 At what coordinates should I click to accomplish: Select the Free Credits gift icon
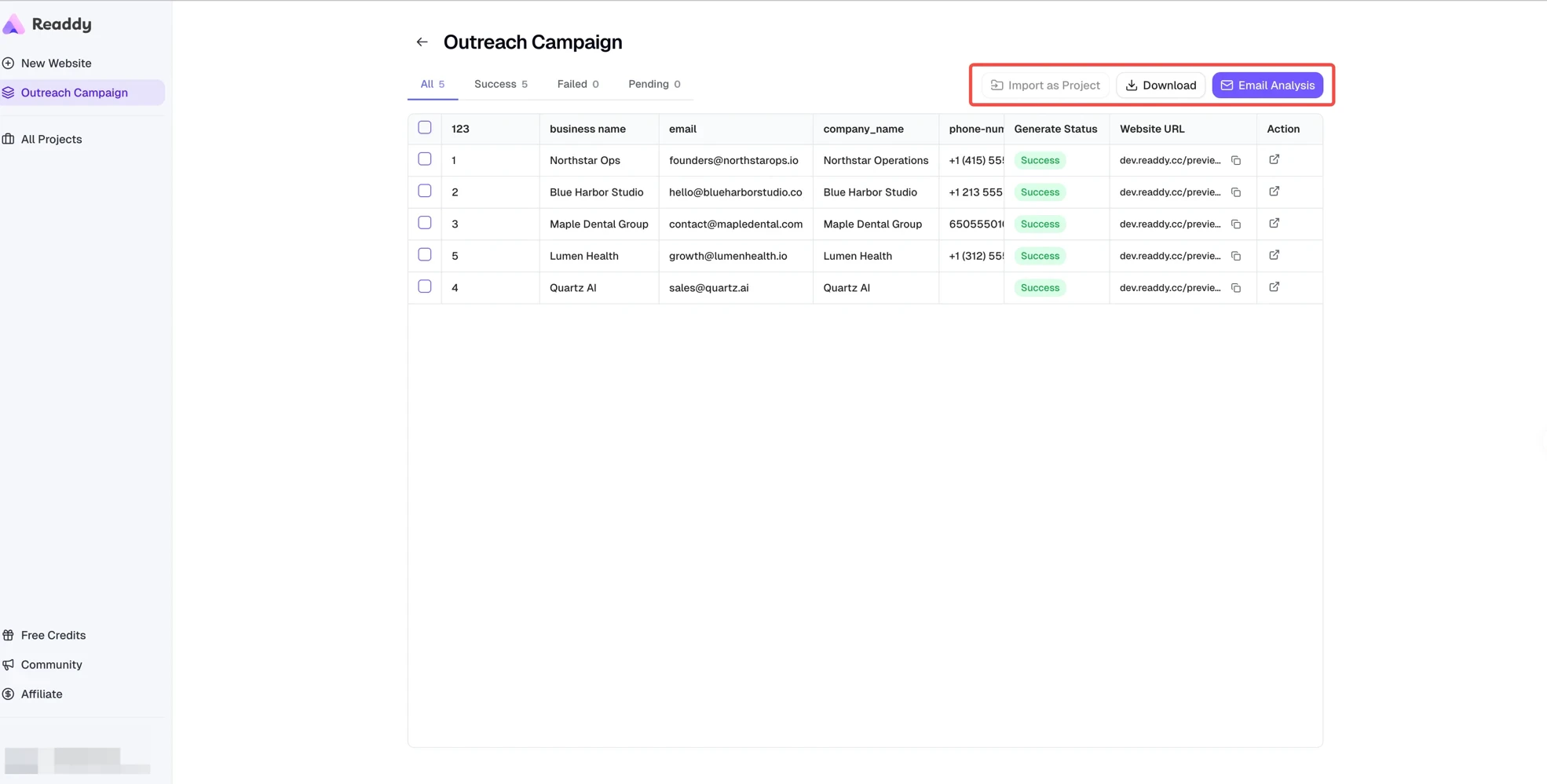pos(9,635)
